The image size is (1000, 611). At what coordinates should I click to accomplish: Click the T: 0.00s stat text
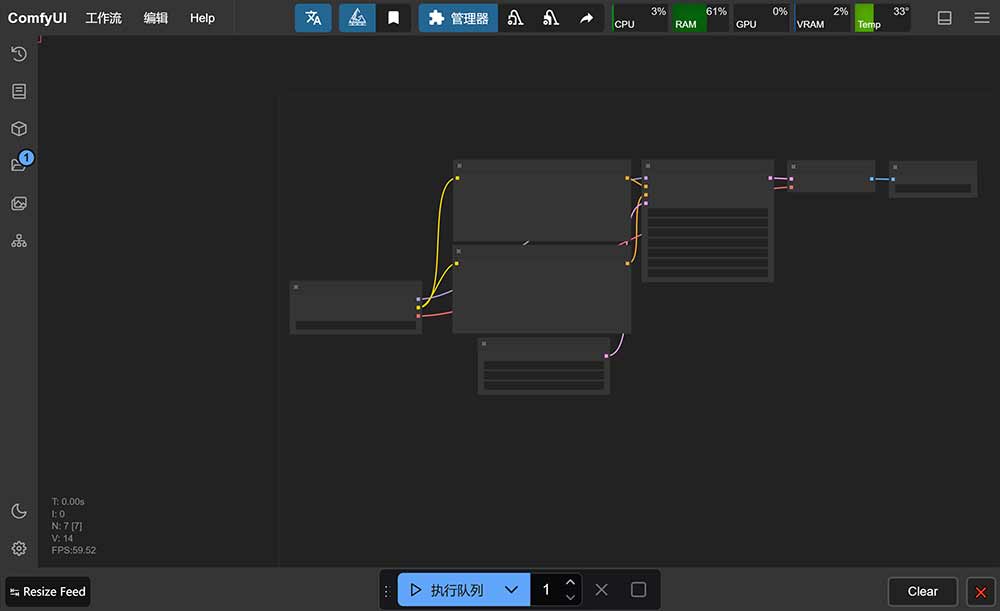(x=68, y=502)
